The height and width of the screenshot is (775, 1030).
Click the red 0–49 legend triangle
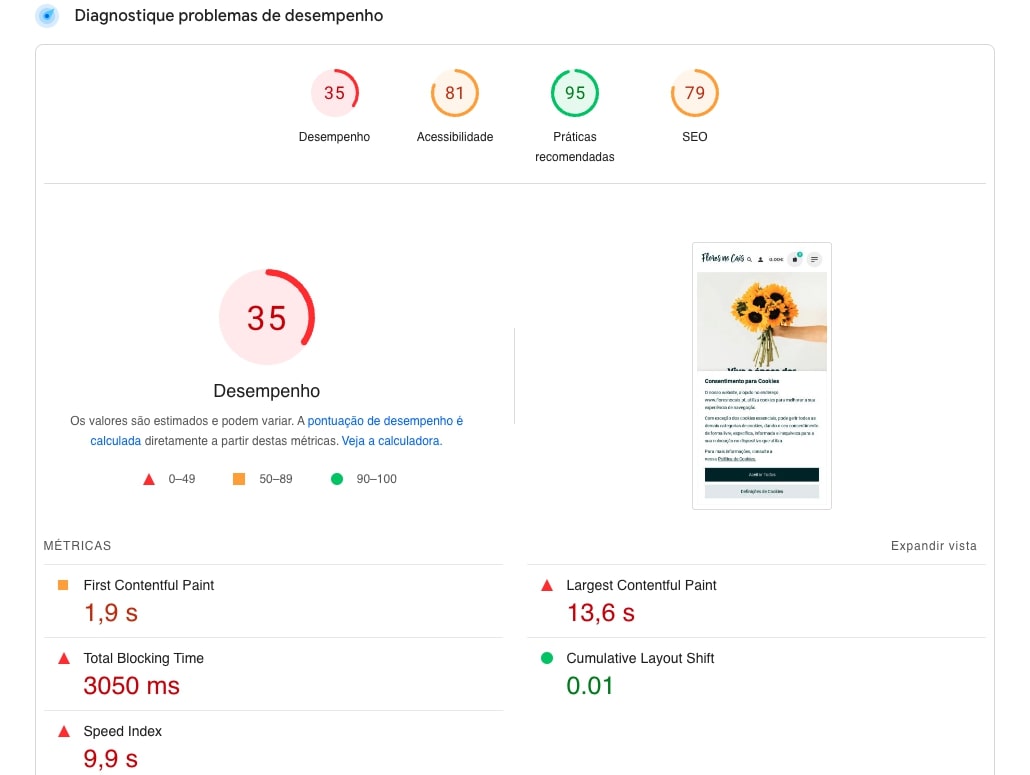click(149, 479)
